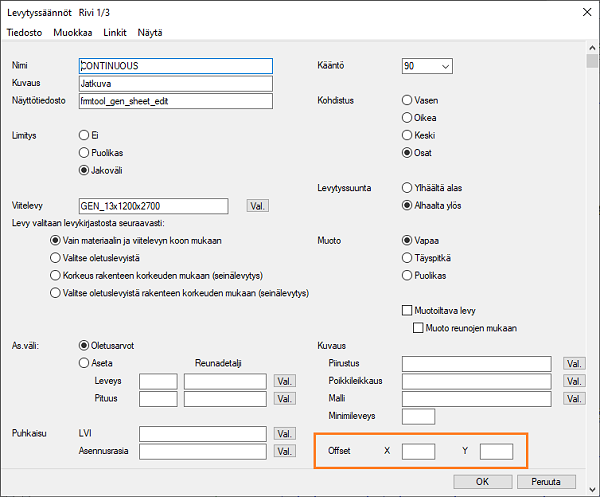Click Val. button next to Viitelevy
The height and width of the screenshot is (497, 600).
pos(257,206)
